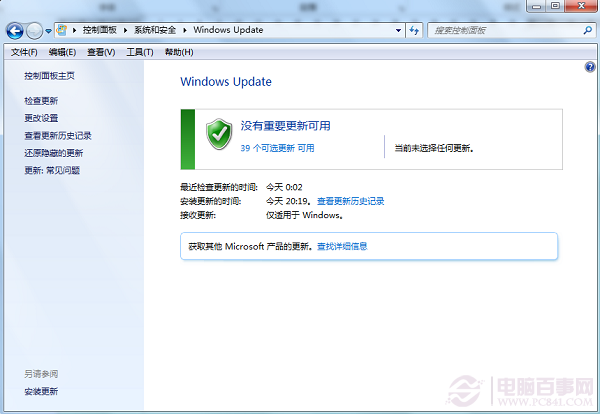
Task: Open 查看更新历史记录 in the sidebar
Action: 58,135
